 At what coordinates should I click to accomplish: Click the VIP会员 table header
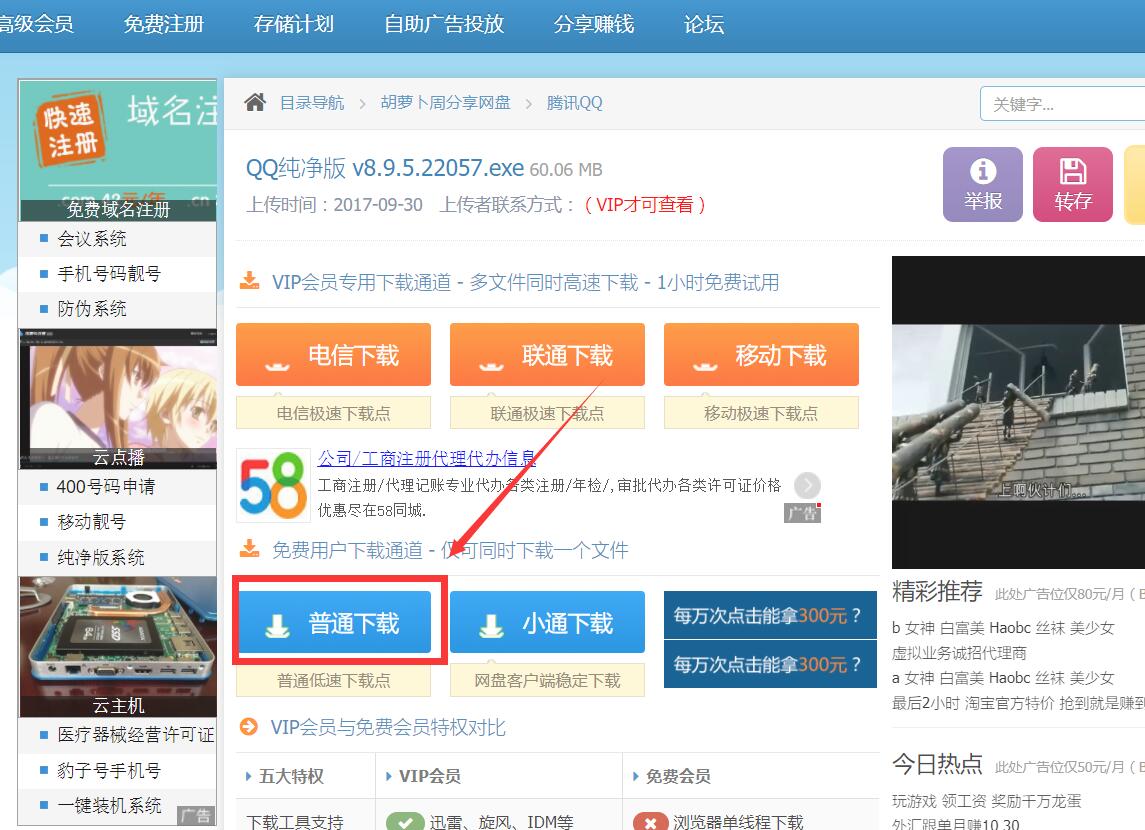click(429, 776)
